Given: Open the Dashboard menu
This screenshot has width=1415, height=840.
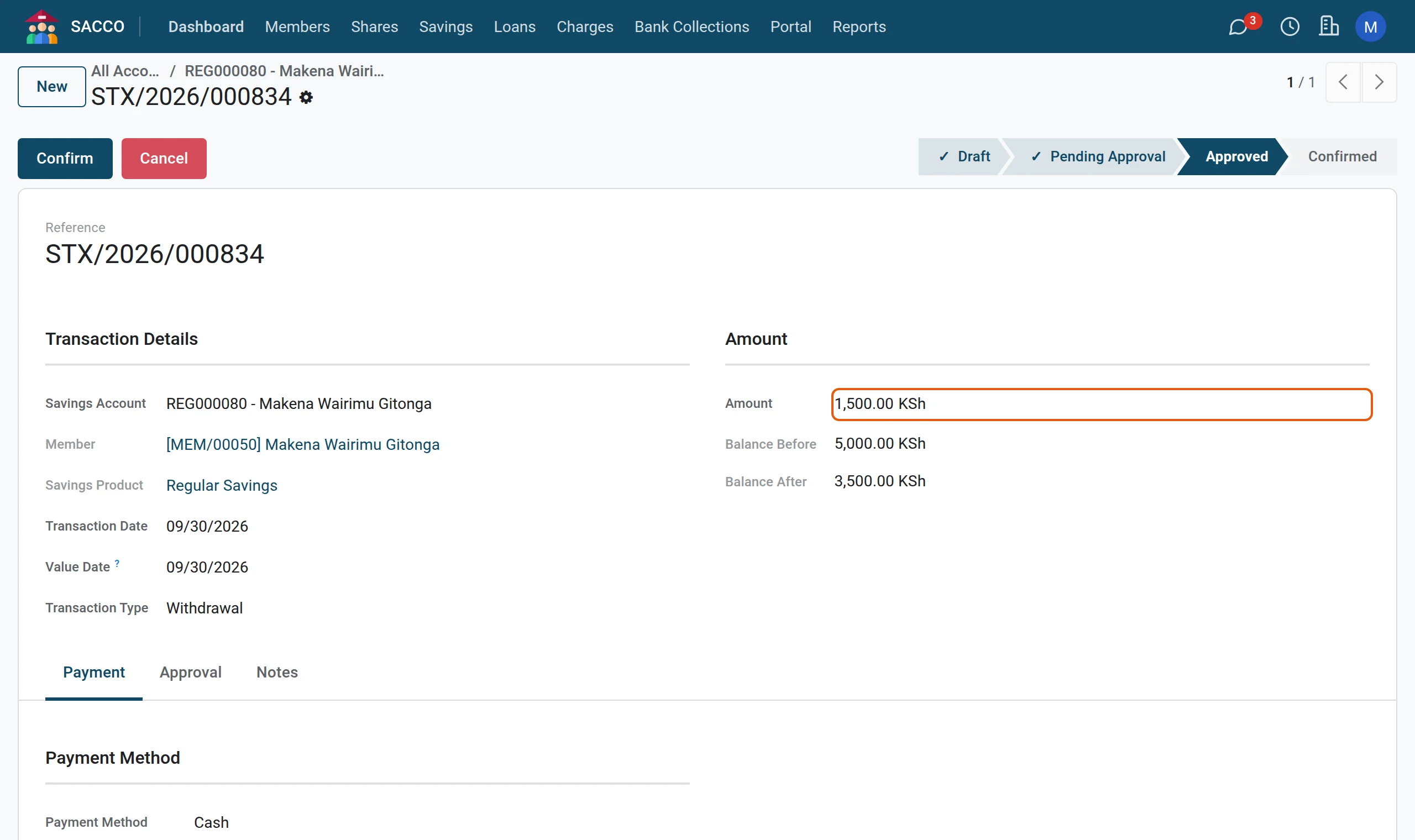Looking at the screenshot, I should click(206, 27).
